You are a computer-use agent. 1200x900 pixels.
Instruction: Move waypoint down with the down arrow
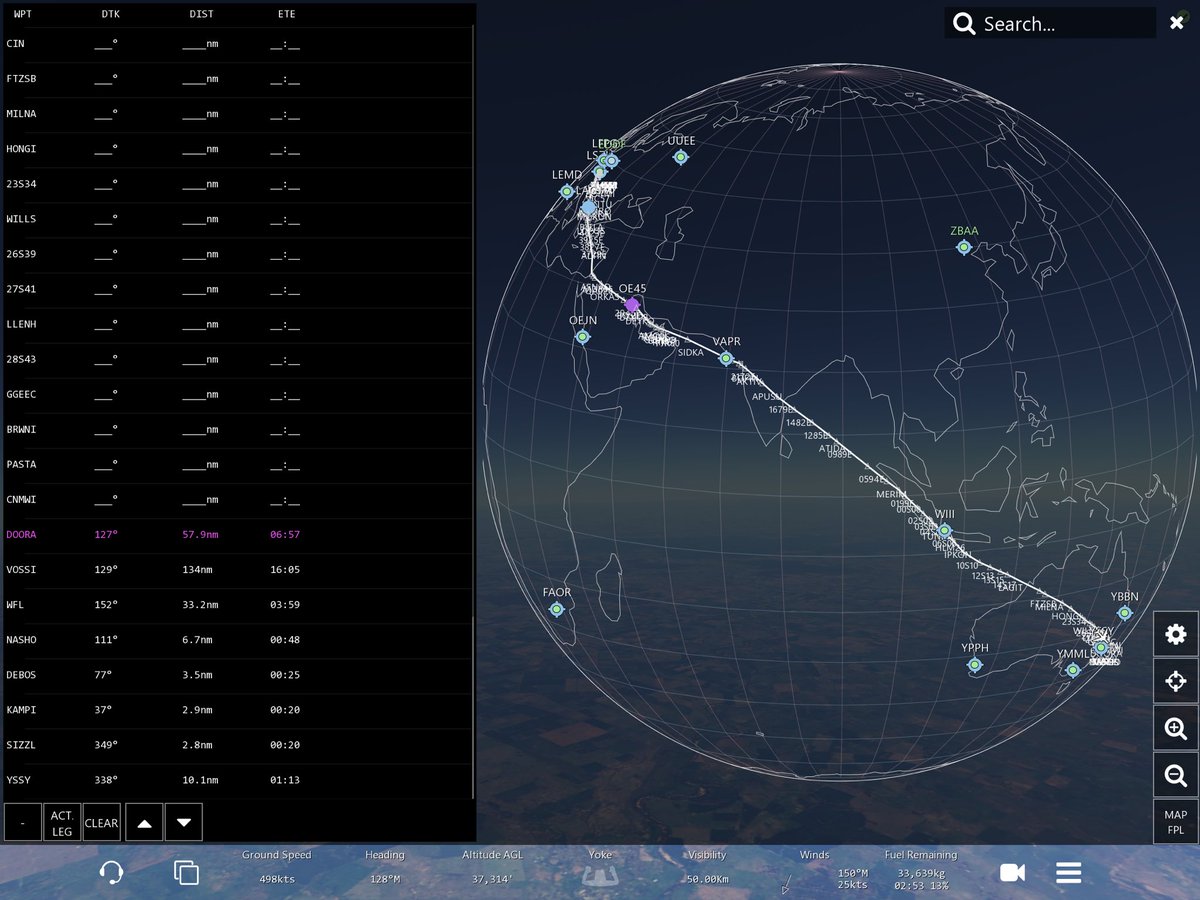click(184, 822)
